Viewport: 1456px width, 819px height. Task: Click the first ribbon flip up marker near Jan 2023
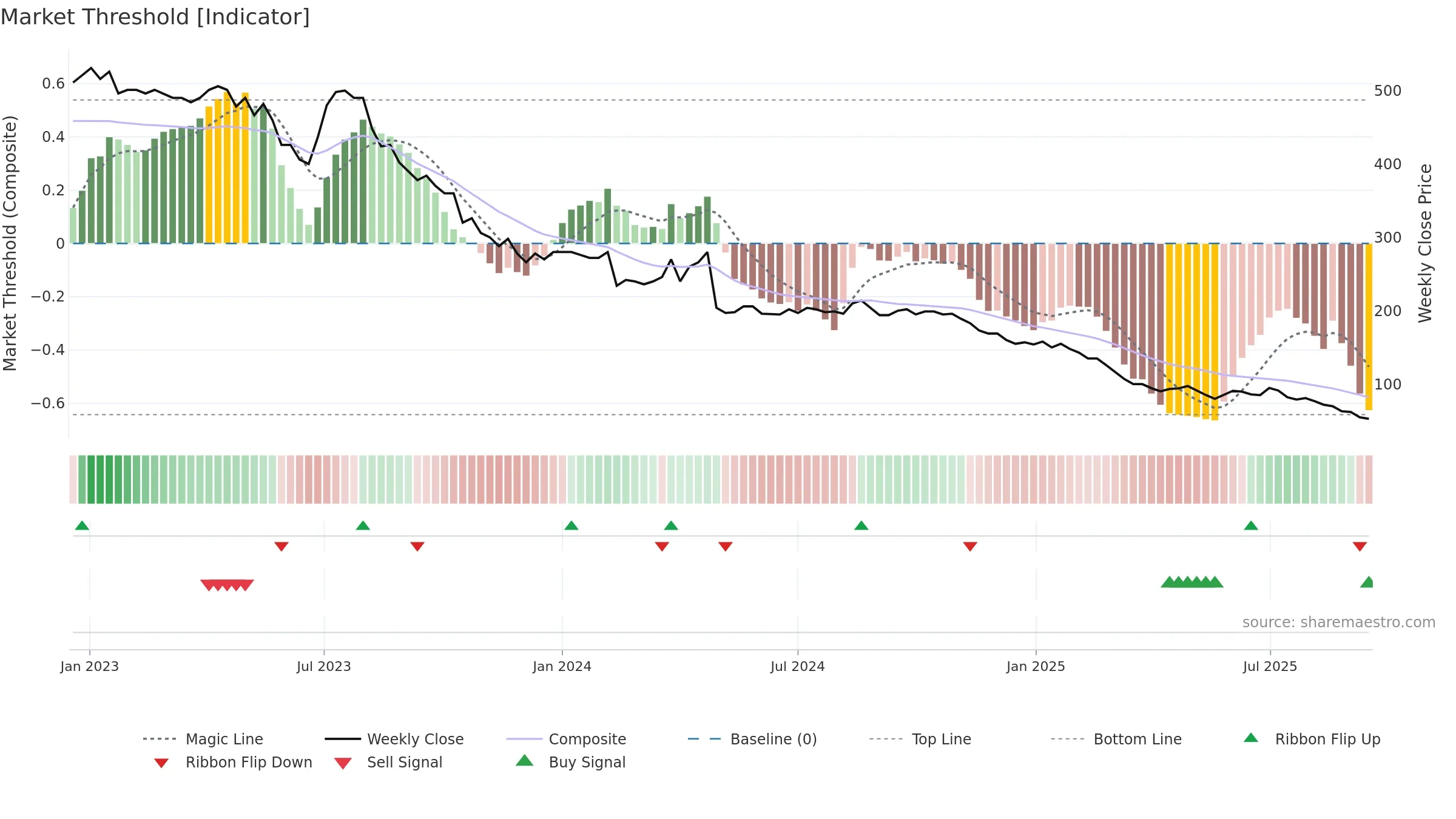tap(82, 525)
